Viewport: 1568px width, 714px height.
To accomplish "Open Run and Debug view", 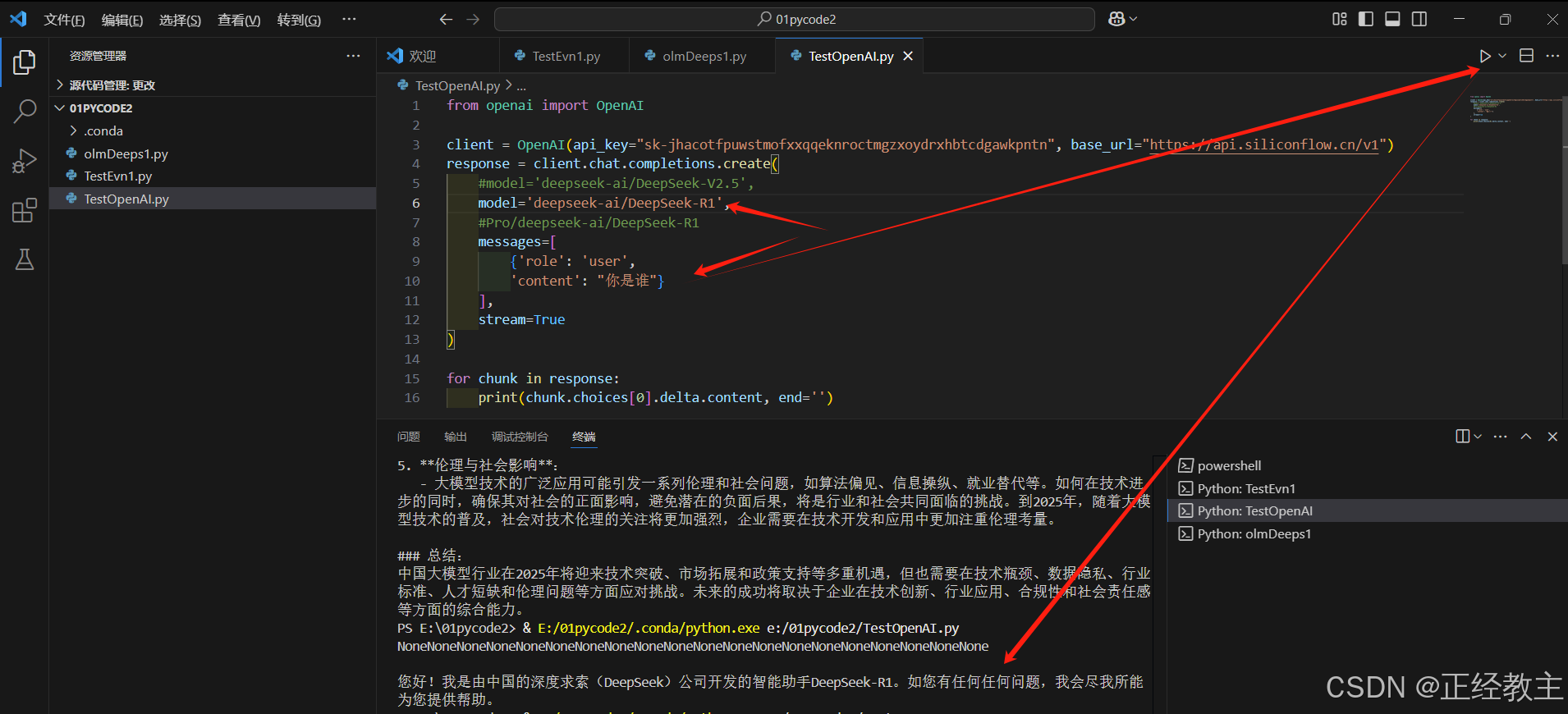I will coord(25,161).
